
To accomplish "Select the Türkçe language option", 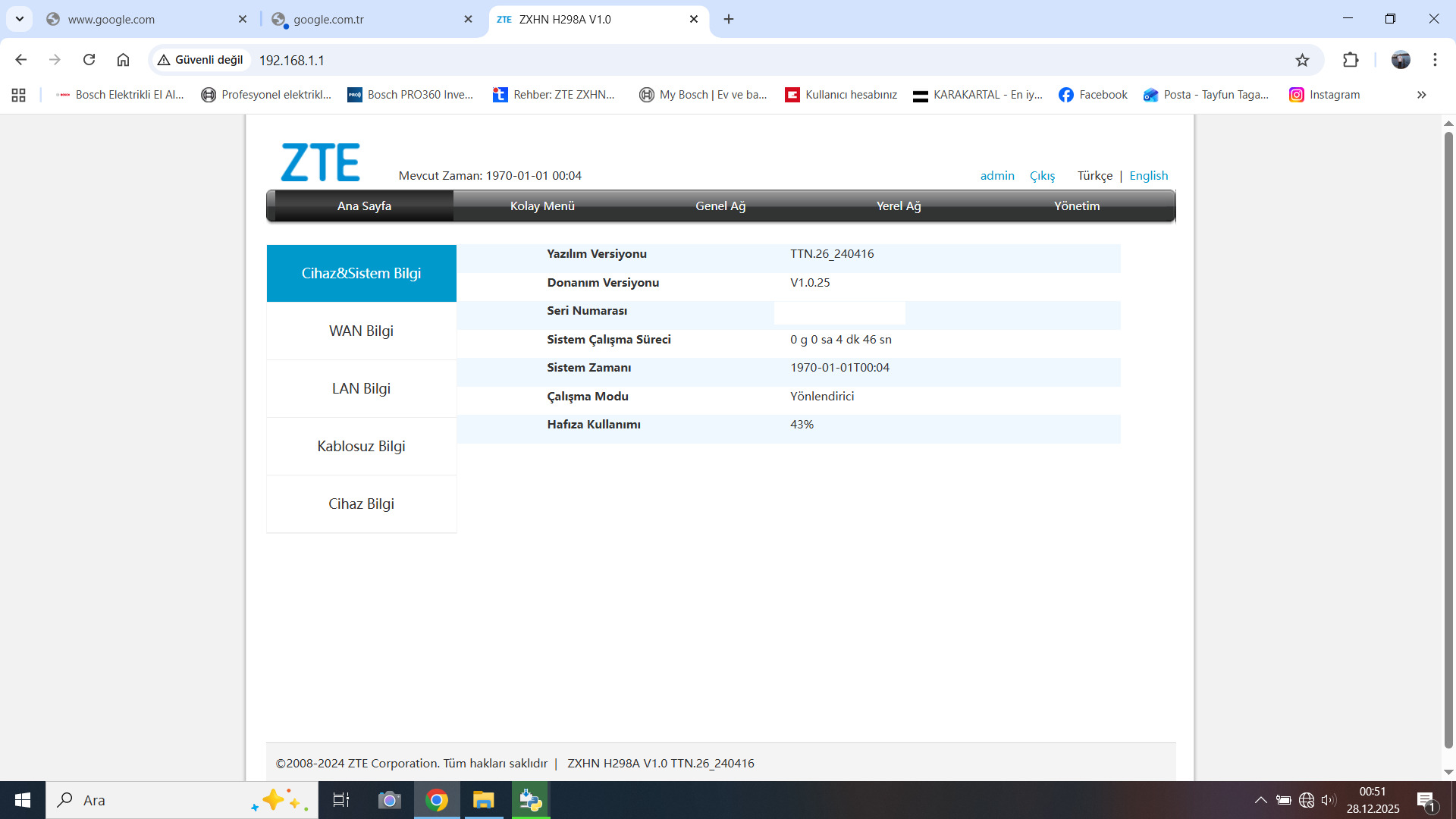I will point(1095,176).
